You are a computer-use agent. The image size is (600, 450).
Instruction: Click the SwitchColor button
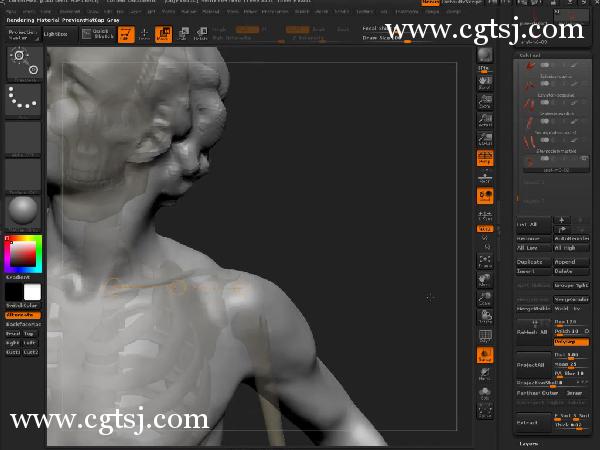pyautogui.click(x=23, y=306)
